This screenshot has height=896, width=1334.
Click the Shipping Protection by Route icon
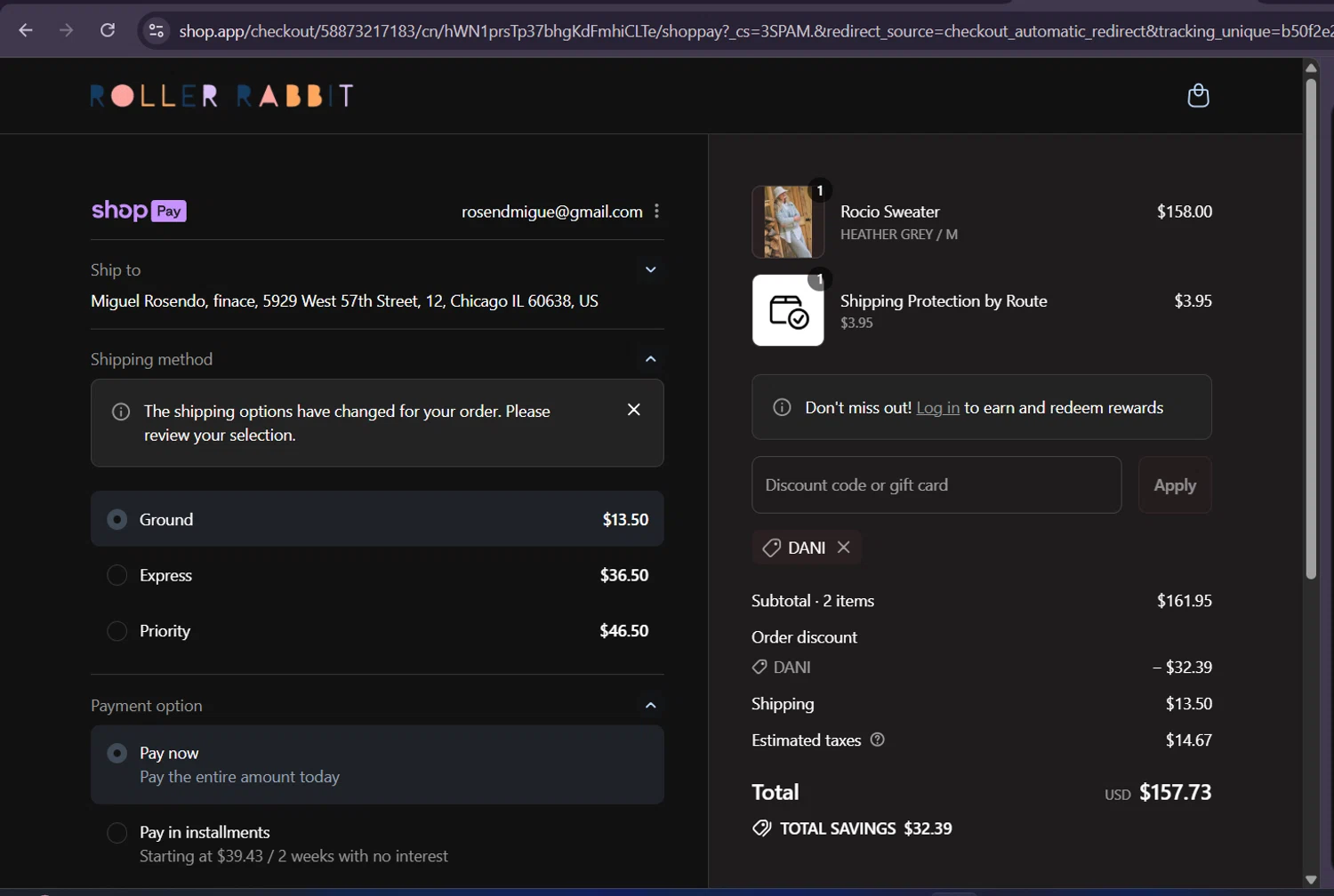[x=788, y=310]
